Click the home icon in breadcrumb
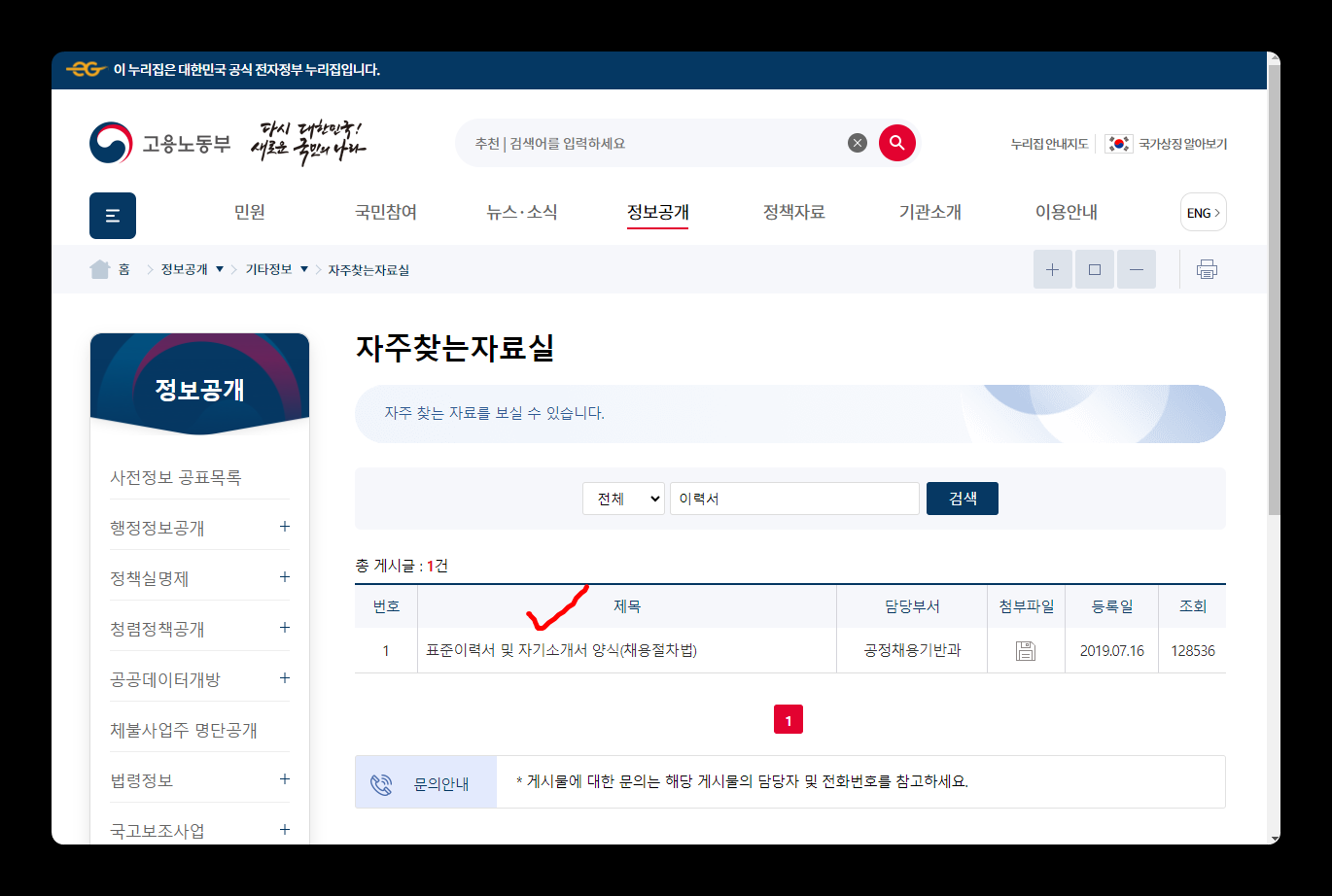The image size is (1332, 896). click(x=99, y=269)
